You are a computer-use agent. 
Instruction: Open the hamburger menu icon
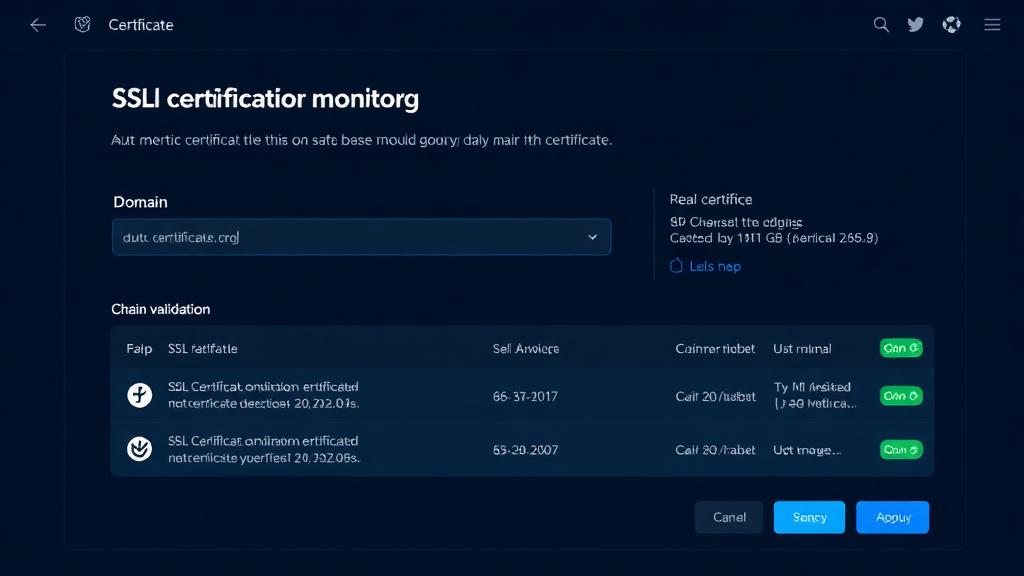pos(992,25)
